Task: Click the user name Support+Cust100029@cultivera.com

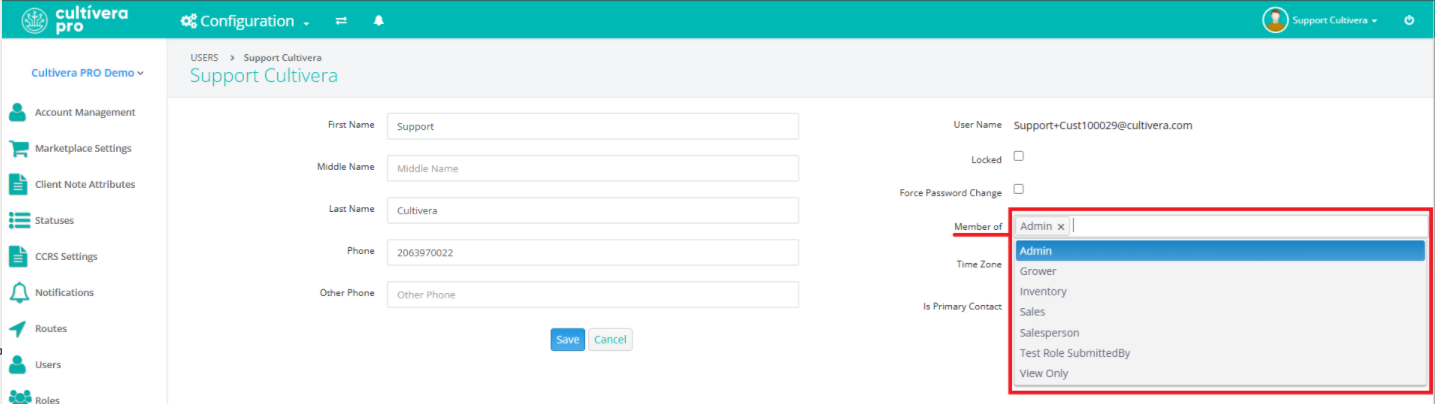Action: point(1103,125)
